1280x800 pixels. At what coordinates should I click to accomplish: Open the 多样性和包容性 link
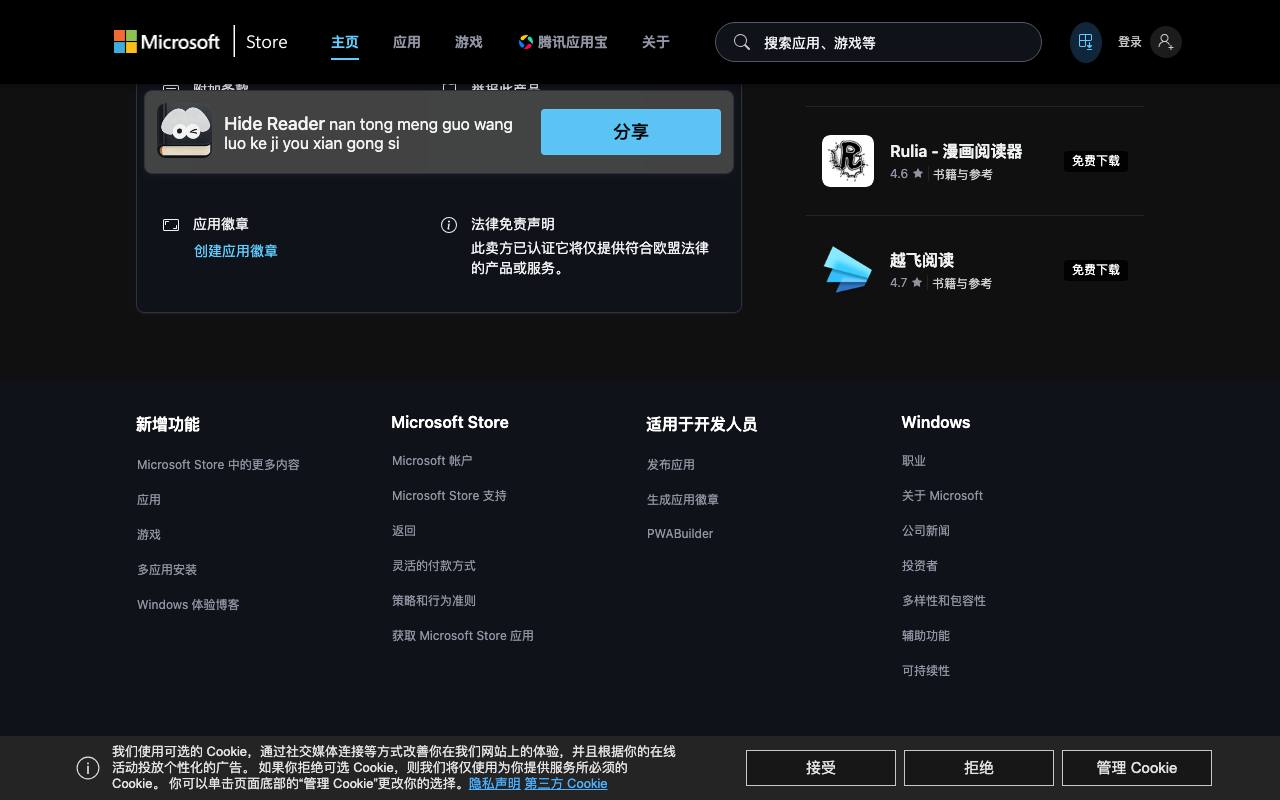point(944,601)
